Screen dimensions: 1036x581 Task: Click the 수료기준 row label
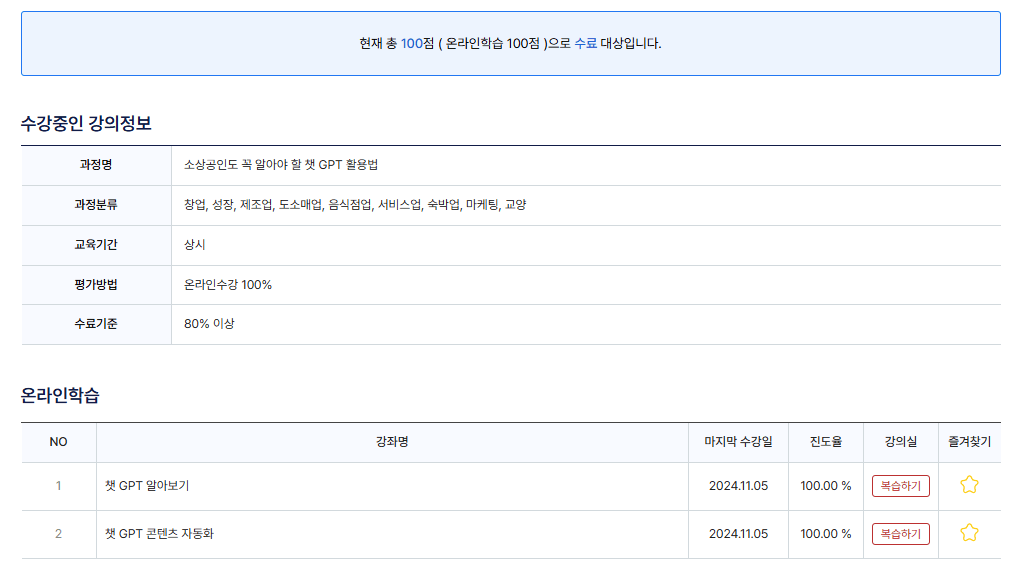96,324
